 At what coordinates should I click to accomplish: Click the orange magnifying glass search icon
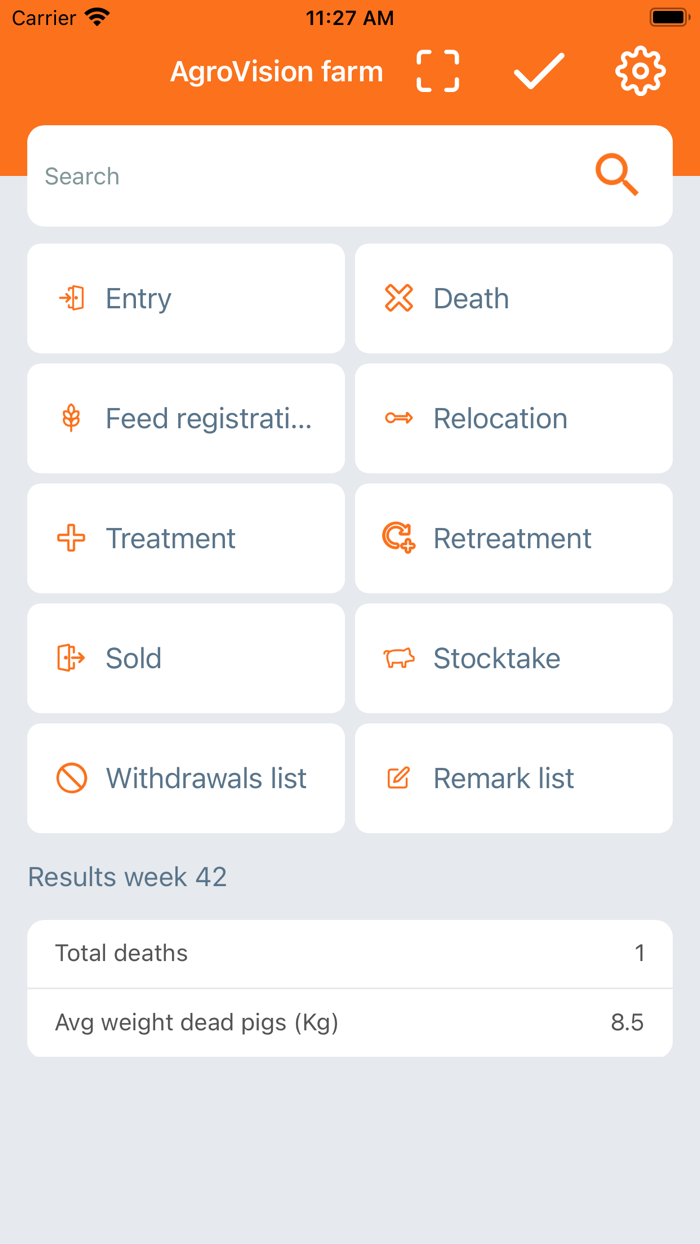click(616, 176)
